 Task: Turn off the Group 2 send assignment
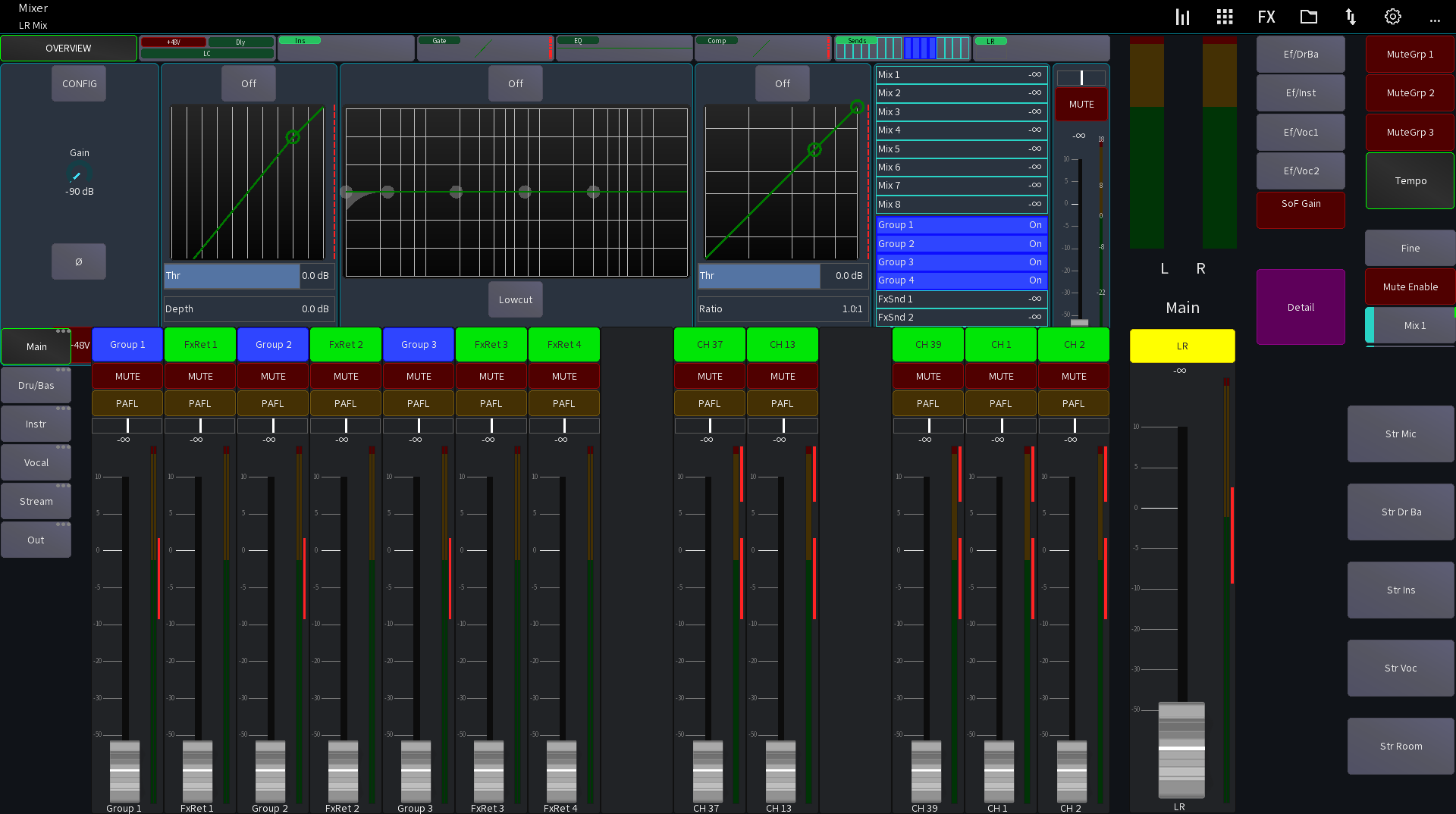coord(961,243)
